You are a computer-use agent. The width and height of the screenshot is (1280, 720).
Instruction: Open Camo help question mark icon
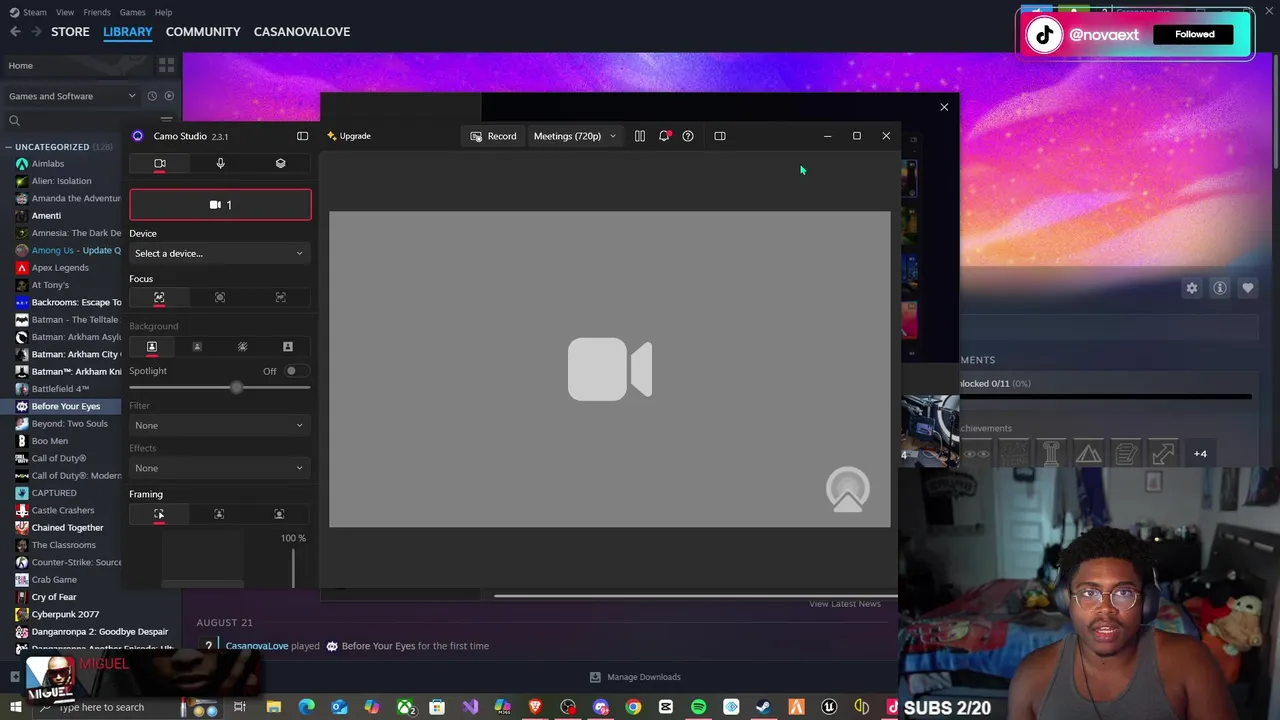tap(688, 136)
